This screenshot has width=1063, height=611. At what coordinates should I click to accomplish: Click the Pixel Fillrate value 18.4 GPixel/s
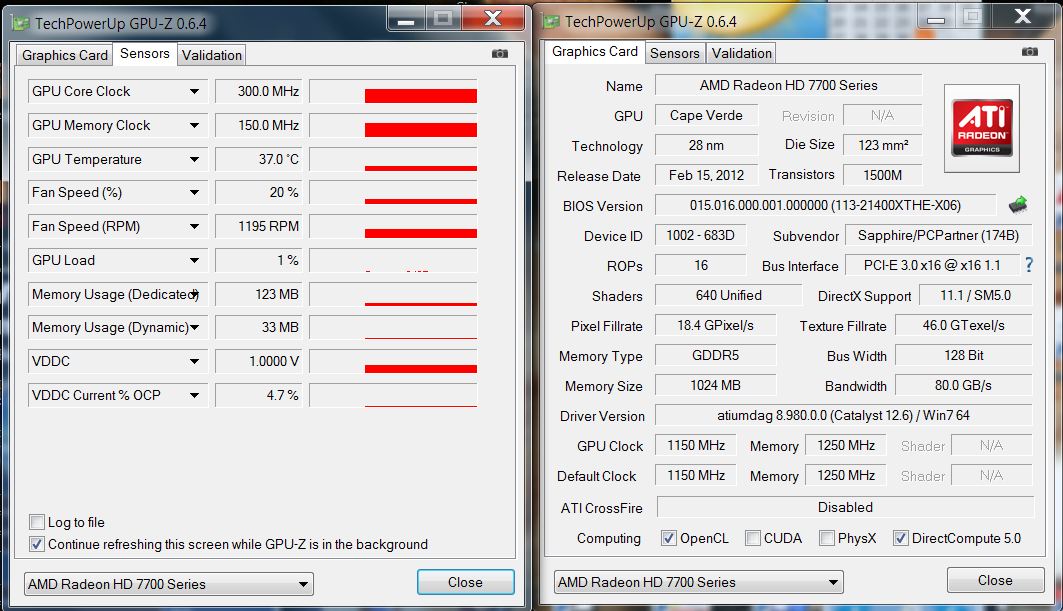point(715,326)
